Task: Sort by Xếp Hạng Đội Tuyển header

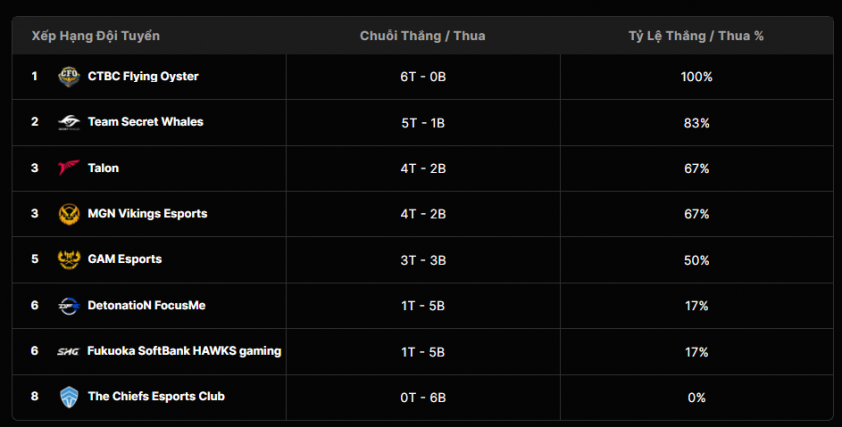Action: point(96,36)
